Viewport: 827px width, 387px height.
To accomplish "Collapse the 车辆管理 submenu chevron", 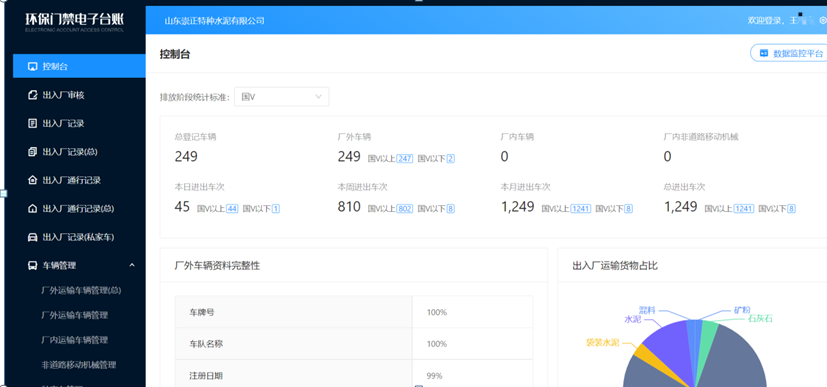I will pos(132,265).
